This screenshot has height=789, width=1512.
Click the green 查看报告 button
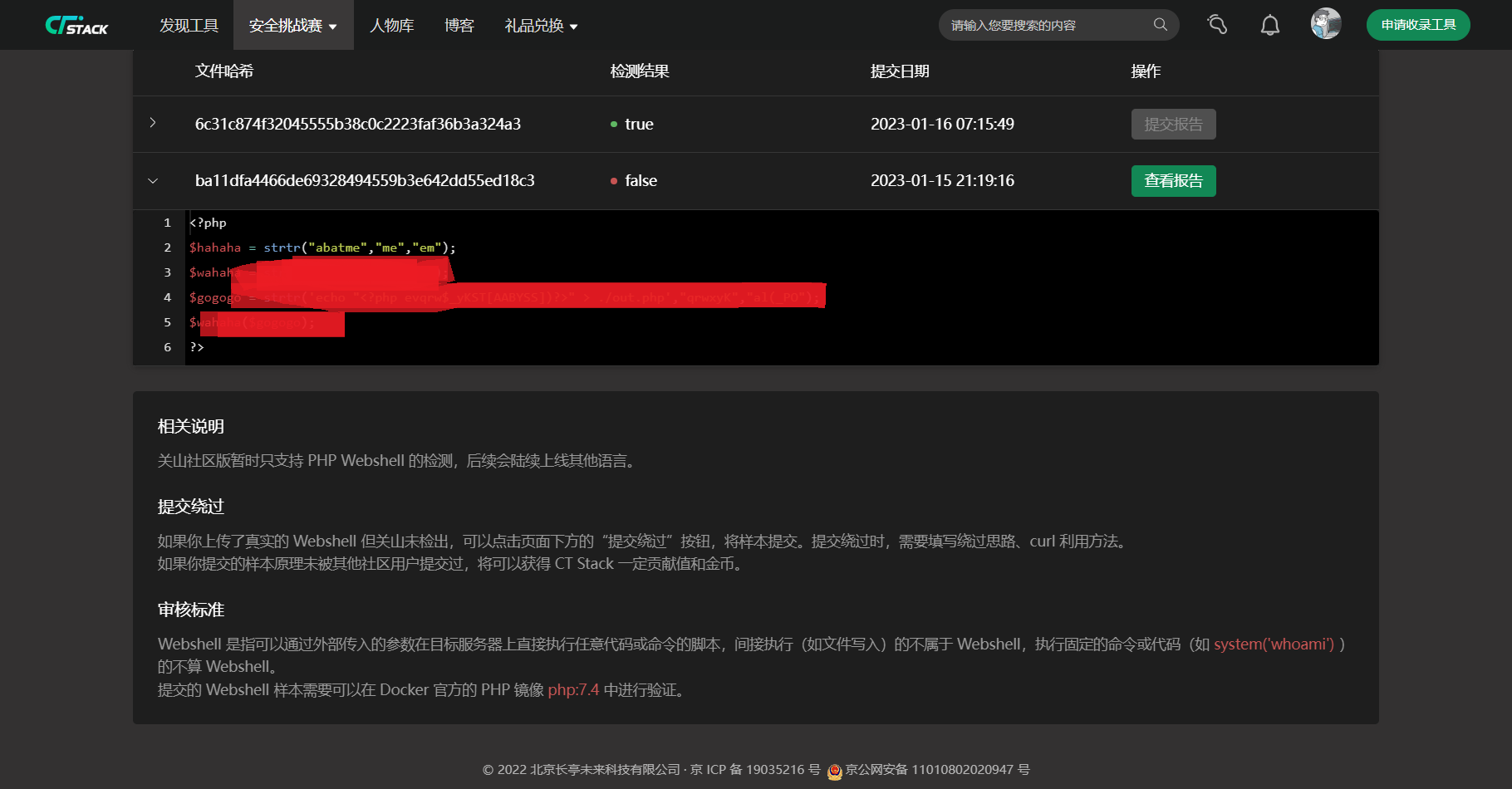(1173, 181)
